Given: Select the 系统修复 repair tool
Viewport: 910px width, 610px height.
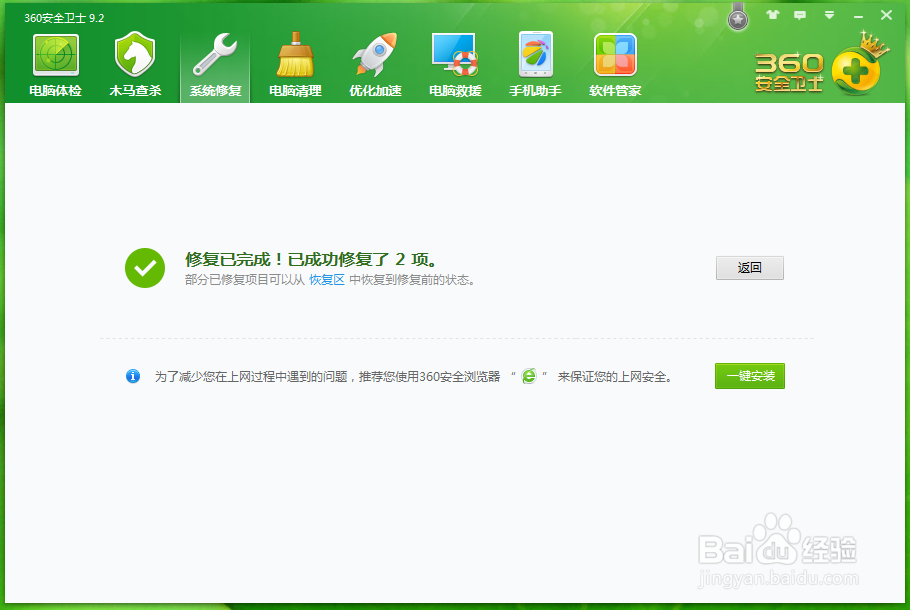Looking at the screenshot, I should click(214, 62).
